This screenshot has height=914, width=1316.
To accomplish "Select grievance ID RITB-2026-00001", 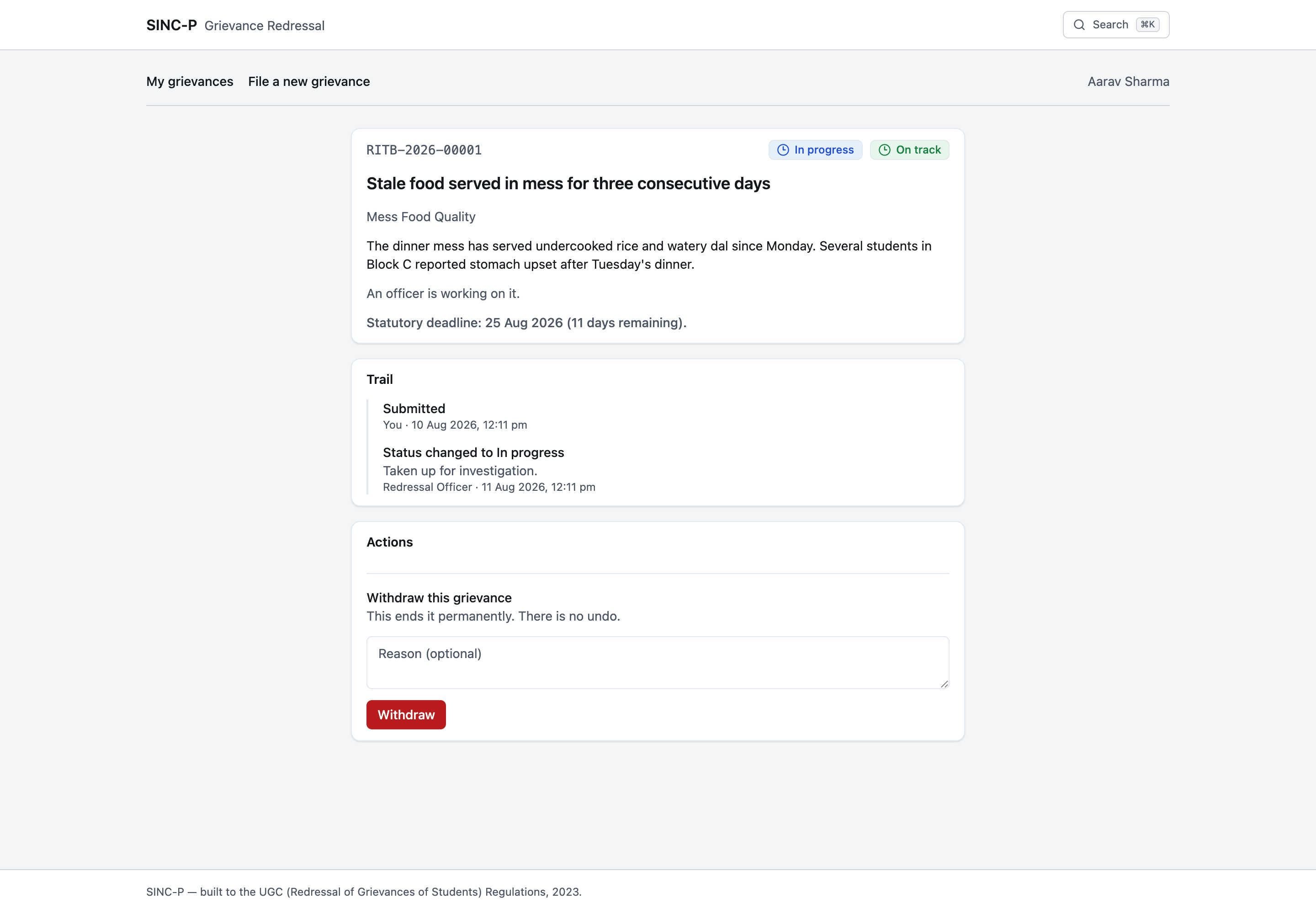I will (x=424, y=150).
